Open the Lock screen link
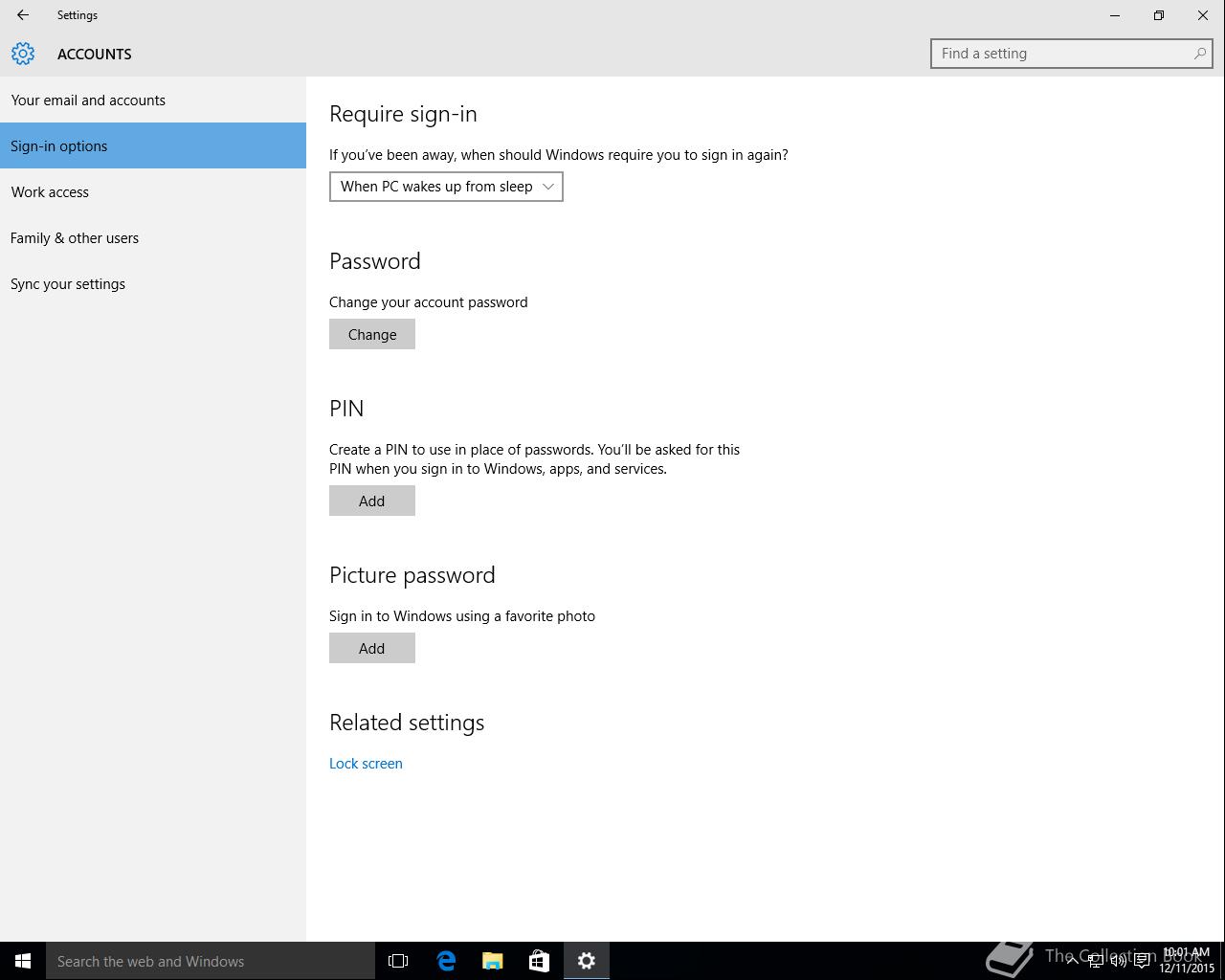Viewport: 1225px width, 980px height. coord(366,763)
